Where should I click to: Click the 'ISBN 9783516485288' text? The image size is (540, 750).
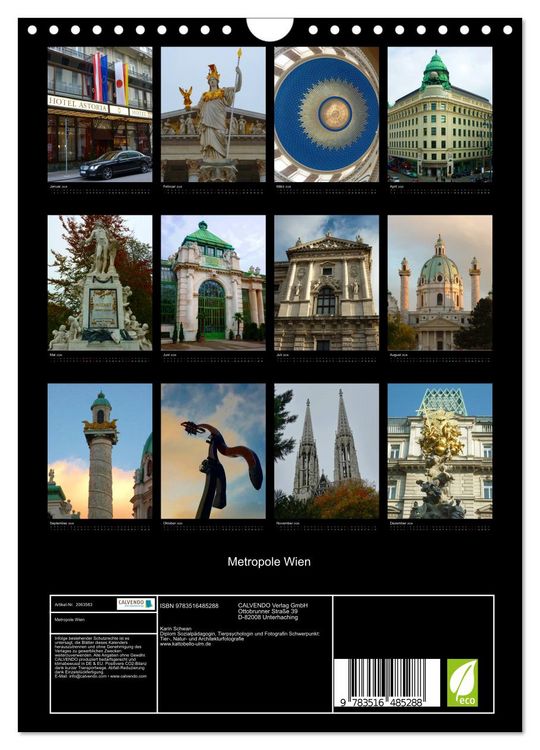[x=189, y=606]
